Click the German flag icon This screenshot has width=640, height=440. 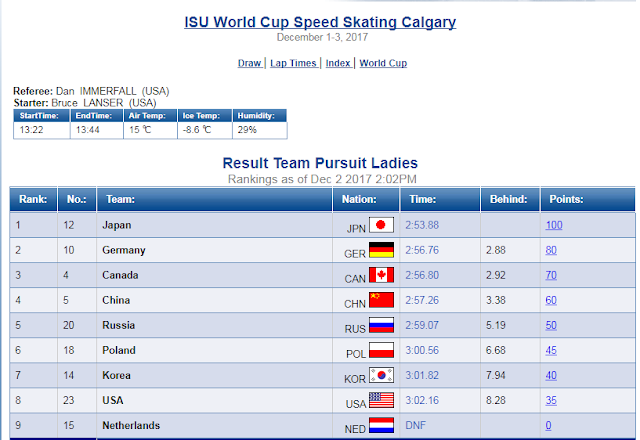tap(381, 250)
